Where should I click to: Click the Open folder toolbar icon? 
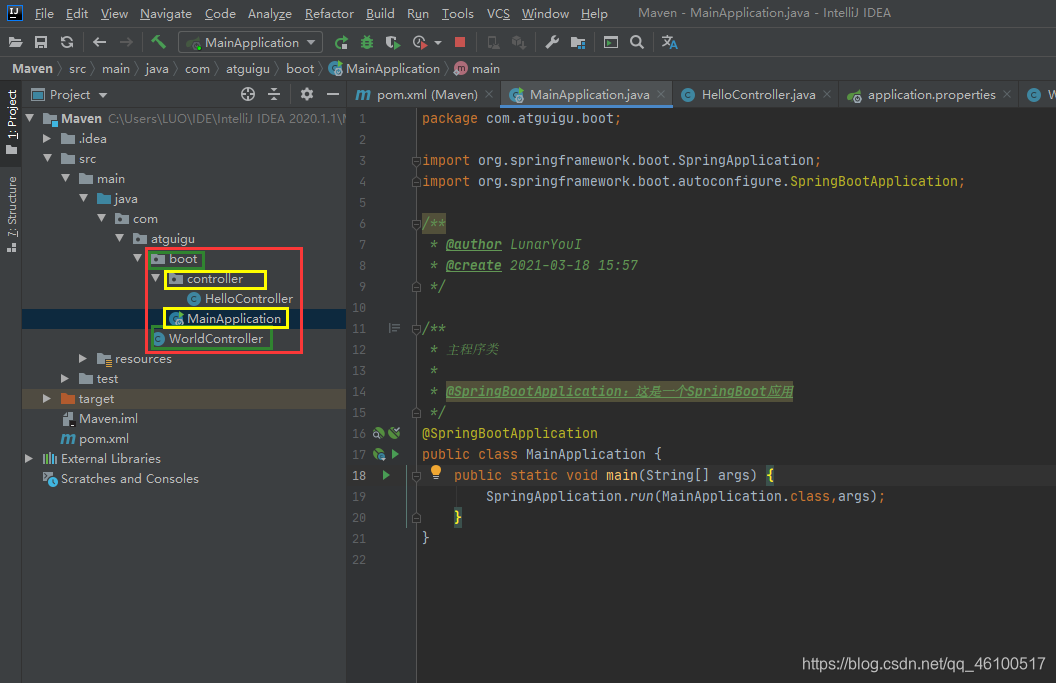coord(15,42)
